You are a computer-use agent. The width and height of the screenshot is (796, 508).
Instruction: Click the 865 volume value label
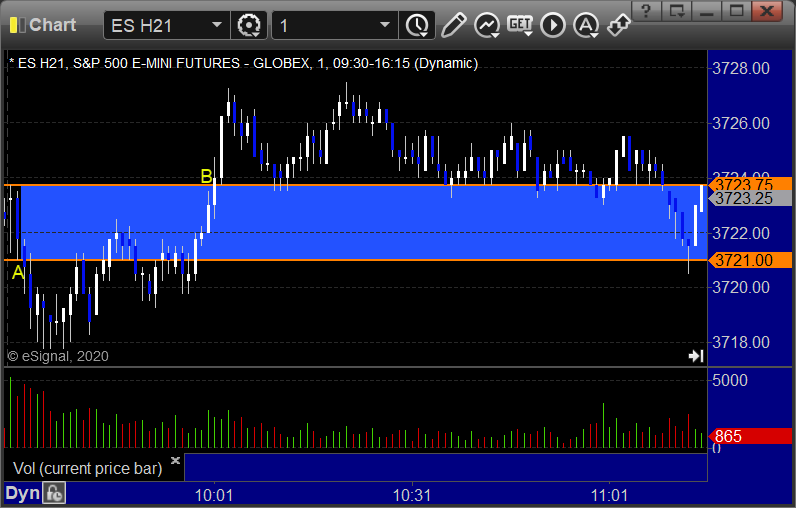pyautogui.click(x=750, y=436)
